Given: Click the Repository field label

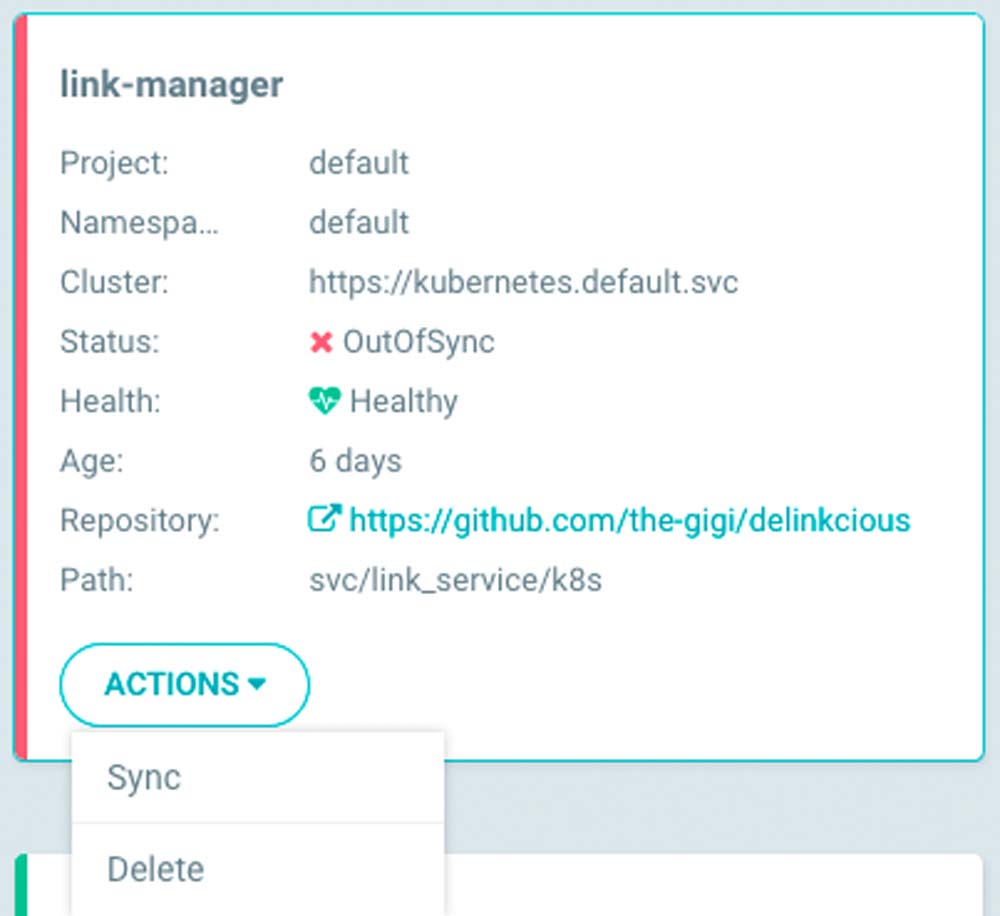Looking at the screenshot, I should point(139,520).
